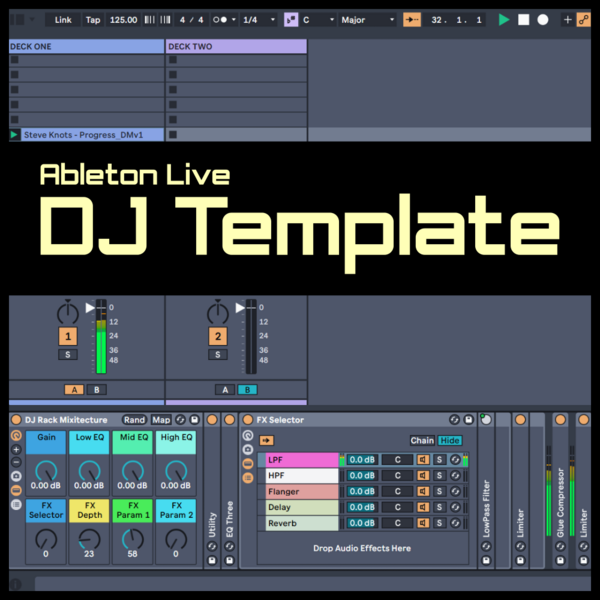Select the Reverb chain
Screen dimensions: 600x600
(x=302, y=523)
